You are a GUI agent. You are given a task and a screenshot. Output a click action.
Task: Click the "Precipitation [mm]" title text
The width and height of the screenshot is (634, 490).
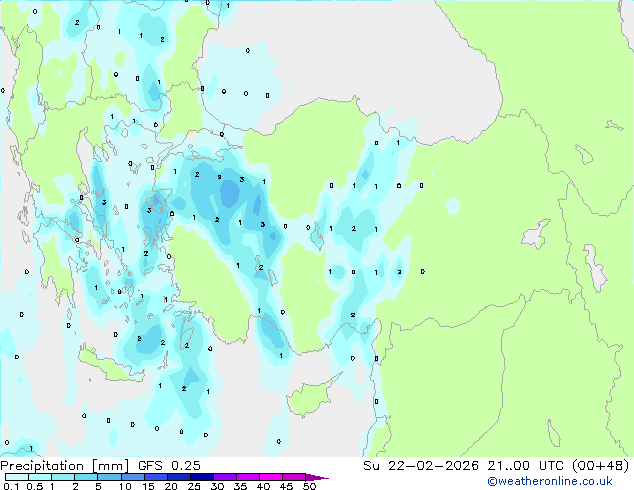65,466
